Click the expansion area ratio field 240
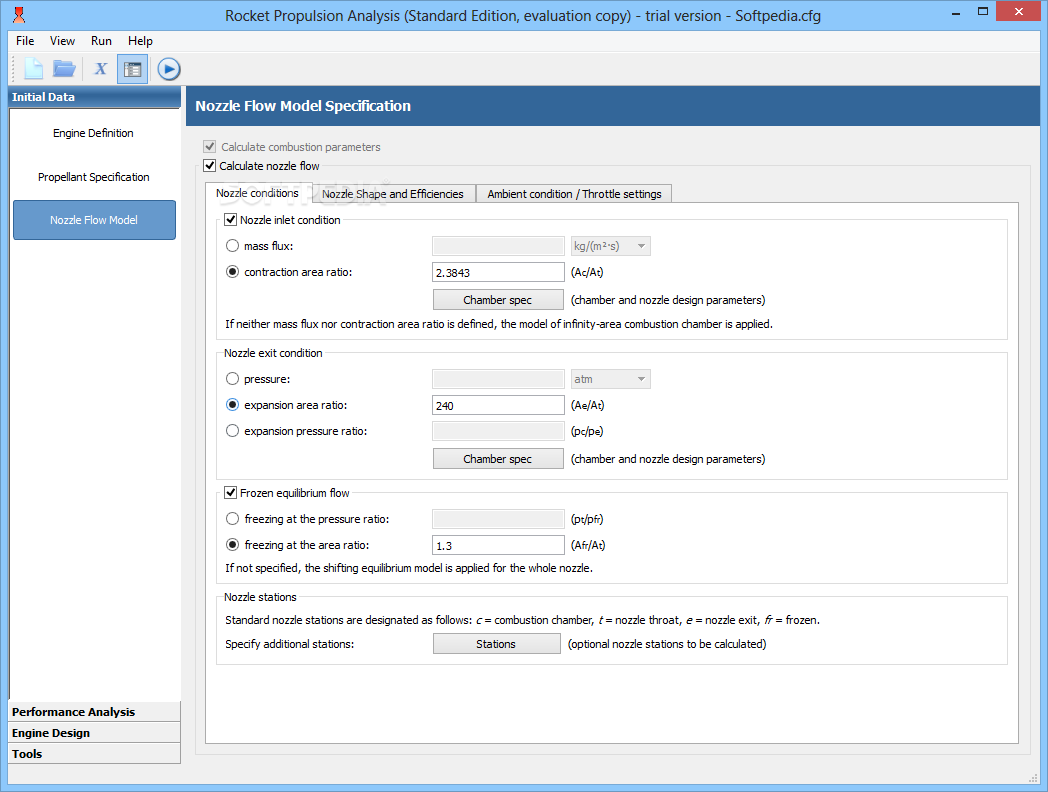The height and width of the screenshot is (792, 1048). (498, 405)
